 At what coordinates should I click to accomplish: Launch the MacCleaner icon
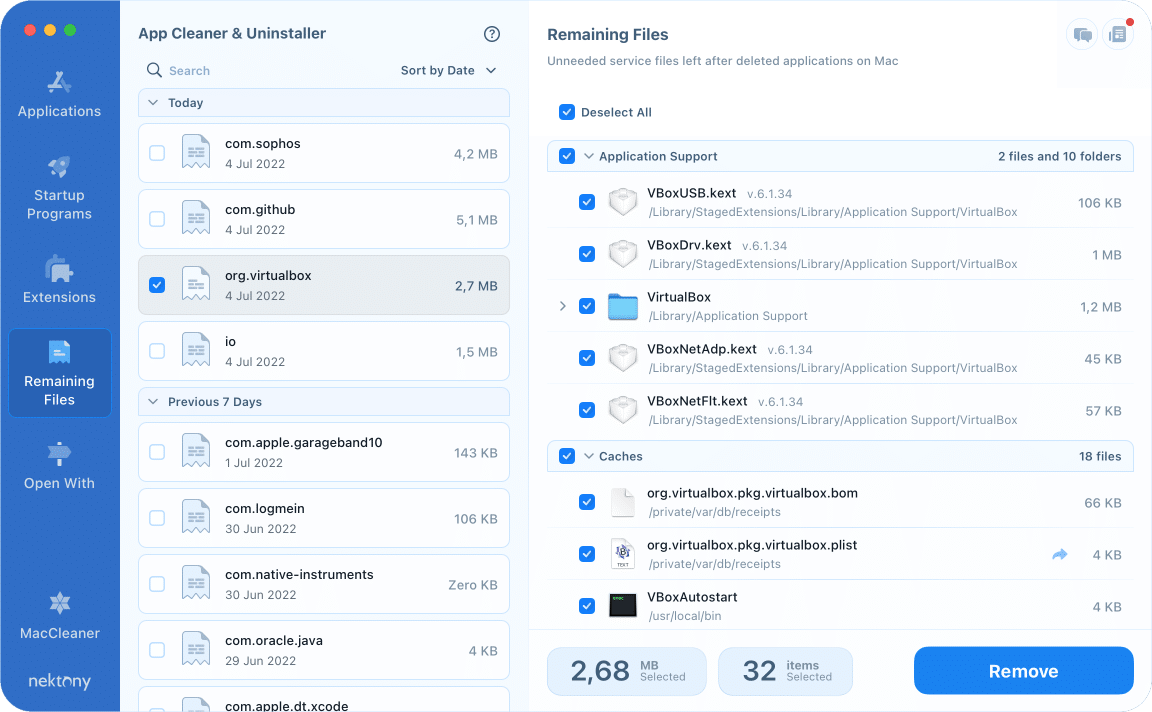[60, 604]
